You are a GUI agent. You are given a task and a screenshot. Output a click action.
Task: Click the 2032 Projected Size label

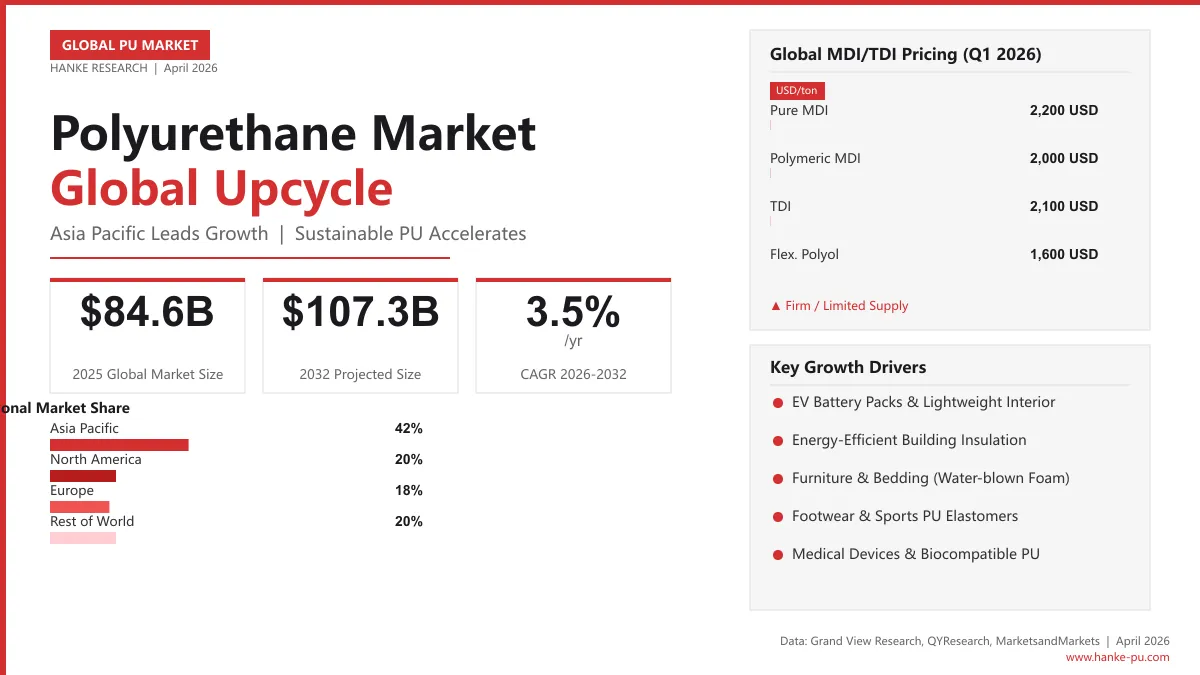(360, 374)
